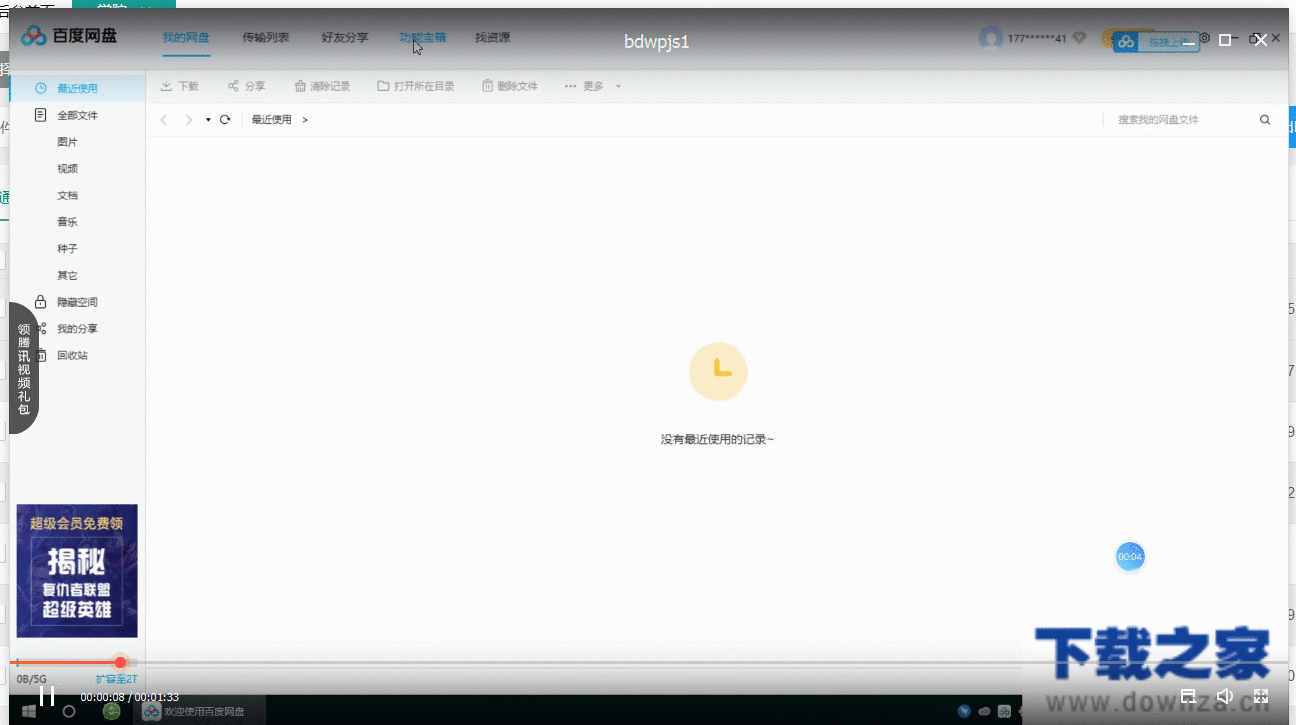Open the 视频 category in the sidebar
This screenshot has height=725, width=1296.
point(67,168)
